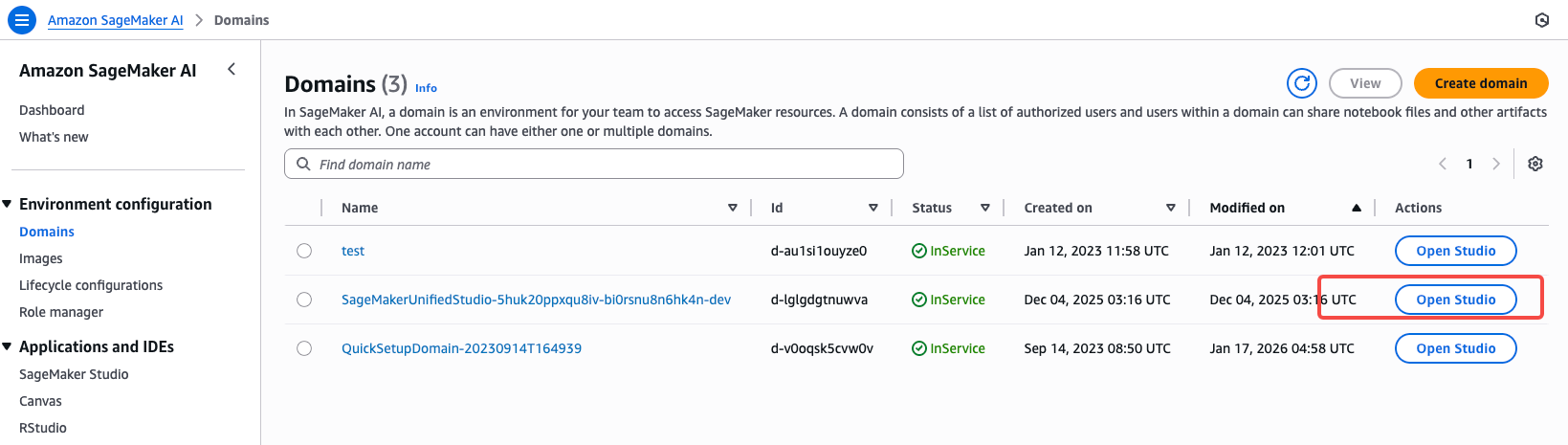This screenshot has width=1568, height=445.
Task: Sort by Id column arrow
Action: click(873, 208)
